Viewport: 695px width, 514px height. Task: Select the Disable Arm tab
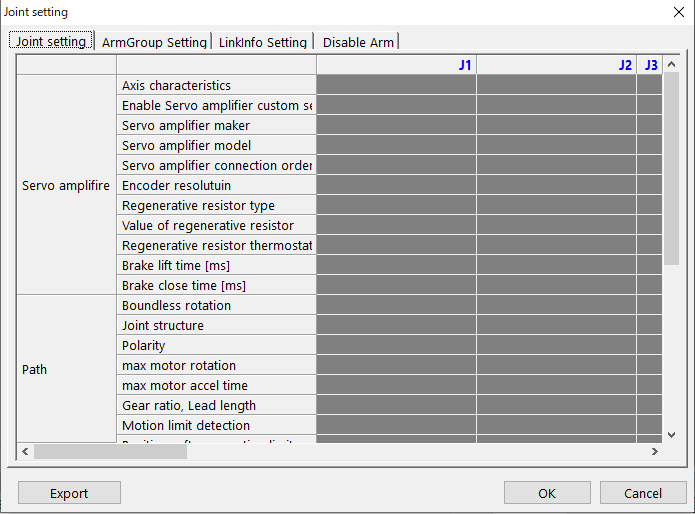(x=358, y=42)
